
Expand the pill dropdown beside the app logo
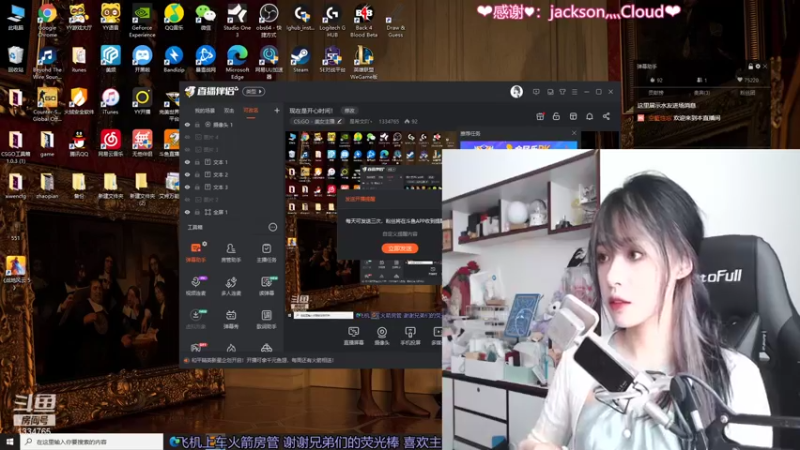point(254,92)
